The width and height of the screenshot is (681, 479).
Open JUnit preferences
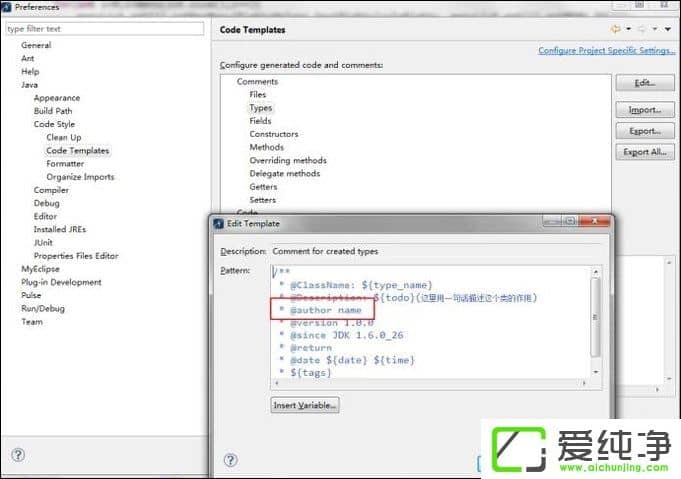43,242
